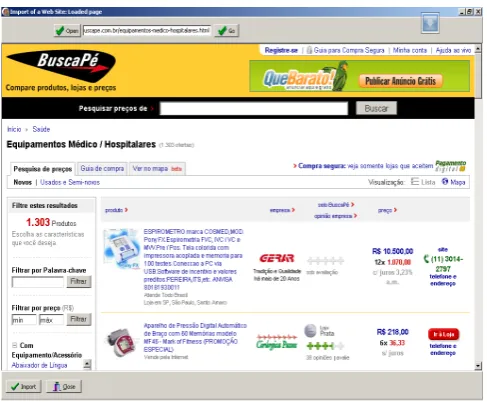Click the download arrow icon at top right
The width and height of the screenshot is (487, 402).
coord(430,23)
